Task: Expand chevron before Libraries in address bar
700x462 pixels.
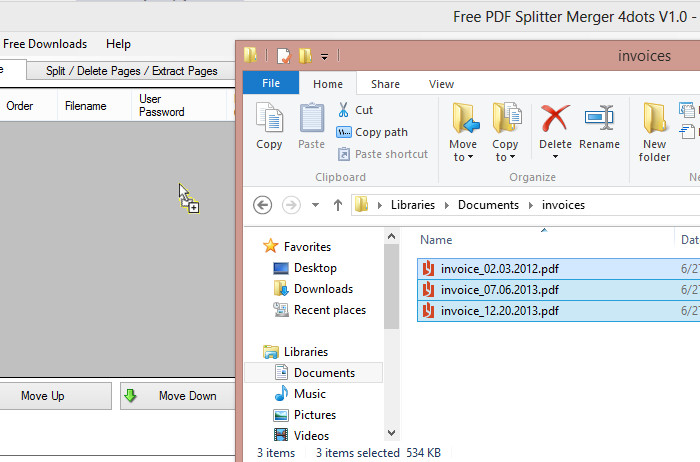Action: pyautogui.click(x=379, y=205)
